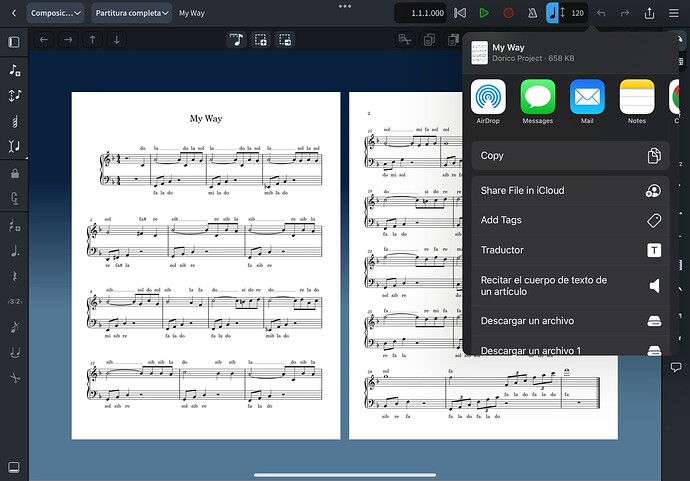Choose Recitar el cuerpo de texto action
Viewport: 690px width, 481px height.
pos(570,286)
